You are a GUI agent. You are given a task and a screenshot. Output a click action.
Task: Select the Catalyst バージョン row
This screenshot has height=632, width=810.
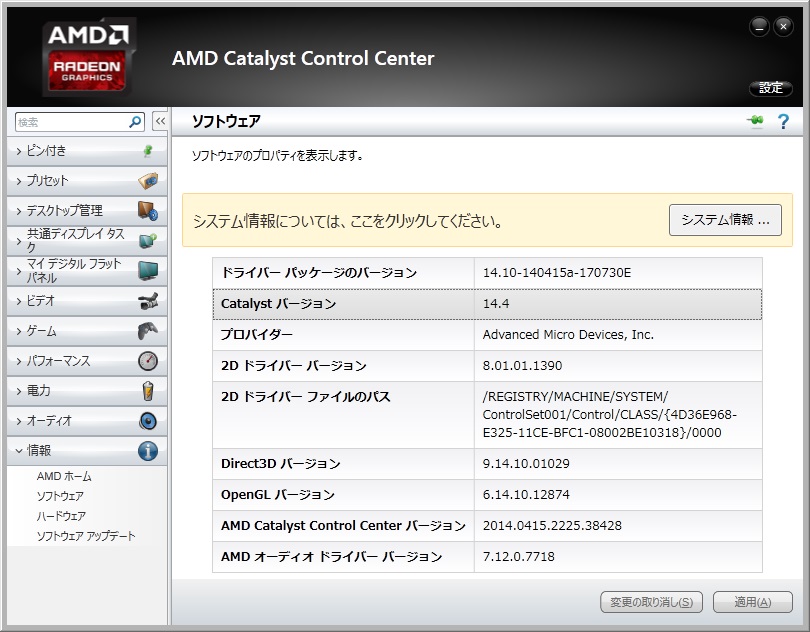487,304
